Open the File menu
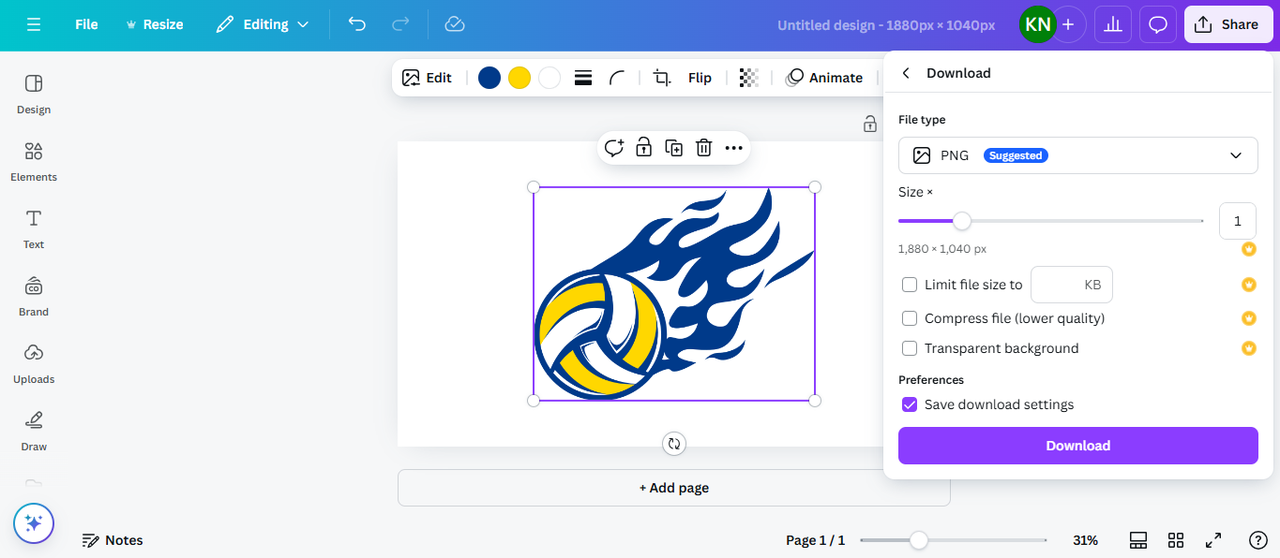Viewport: 1280px width, 558px height. tap(86, 24)
